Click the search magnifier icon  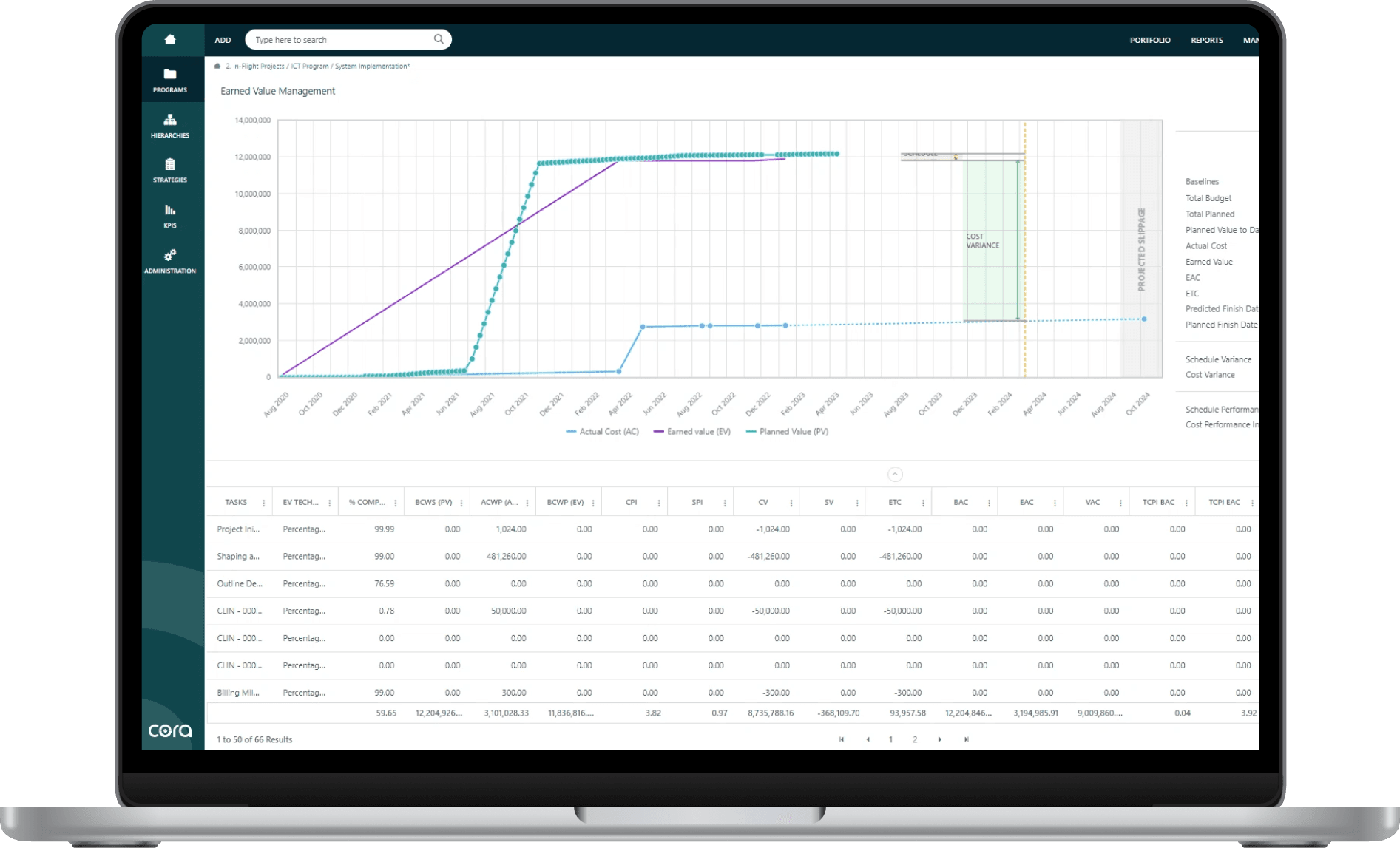[x=439, y=39]
